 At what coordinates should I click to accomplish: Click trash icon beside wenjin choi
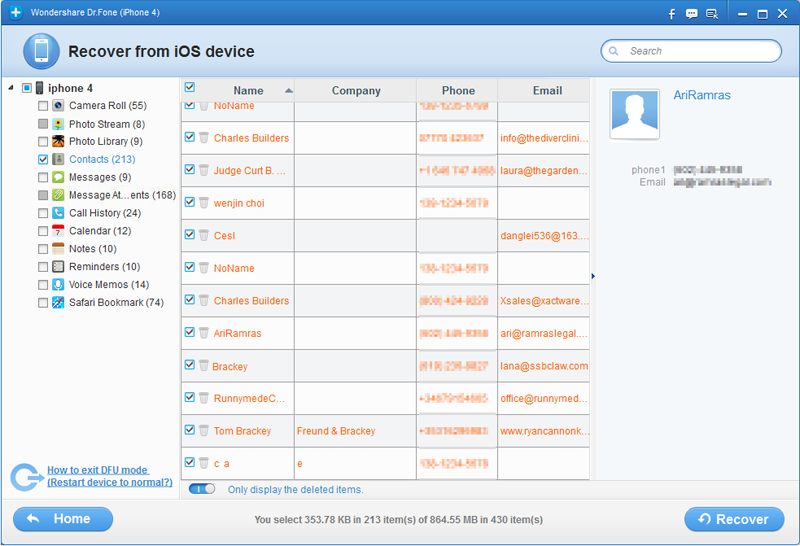coord(204,203)
